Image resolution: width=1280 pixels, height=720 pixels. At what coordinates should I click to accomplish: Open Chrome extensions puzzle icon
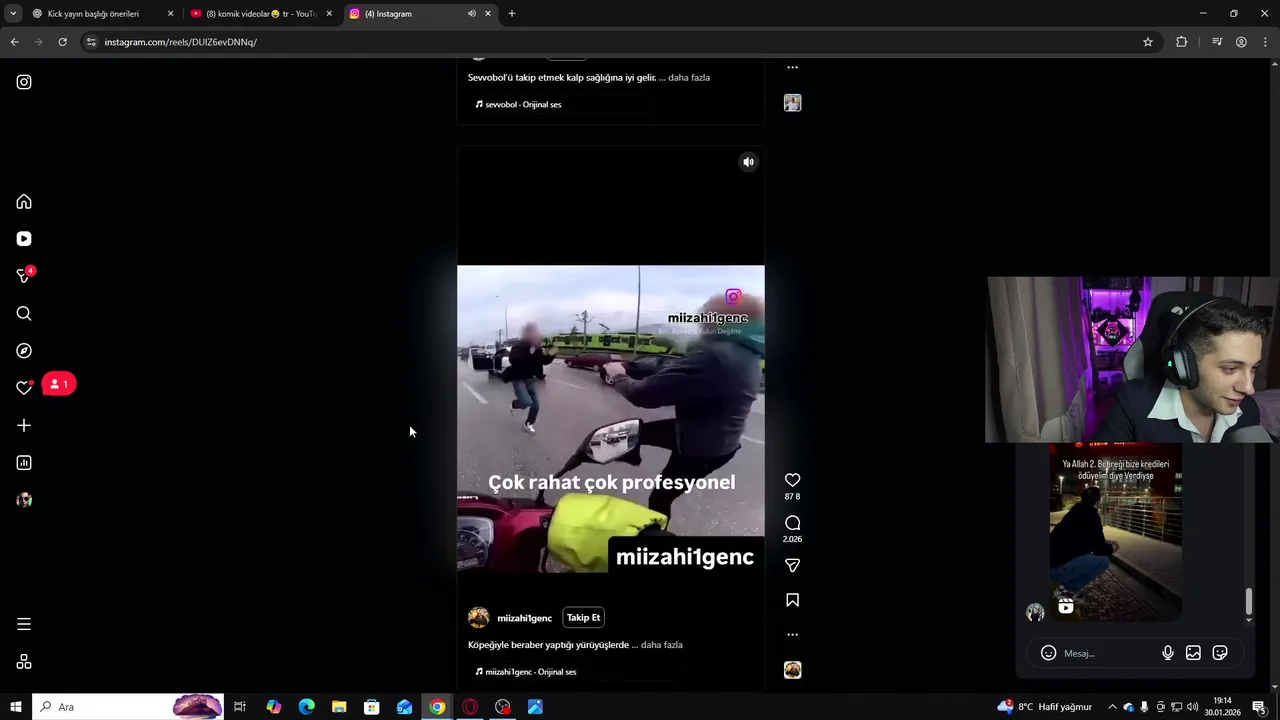1182,42
